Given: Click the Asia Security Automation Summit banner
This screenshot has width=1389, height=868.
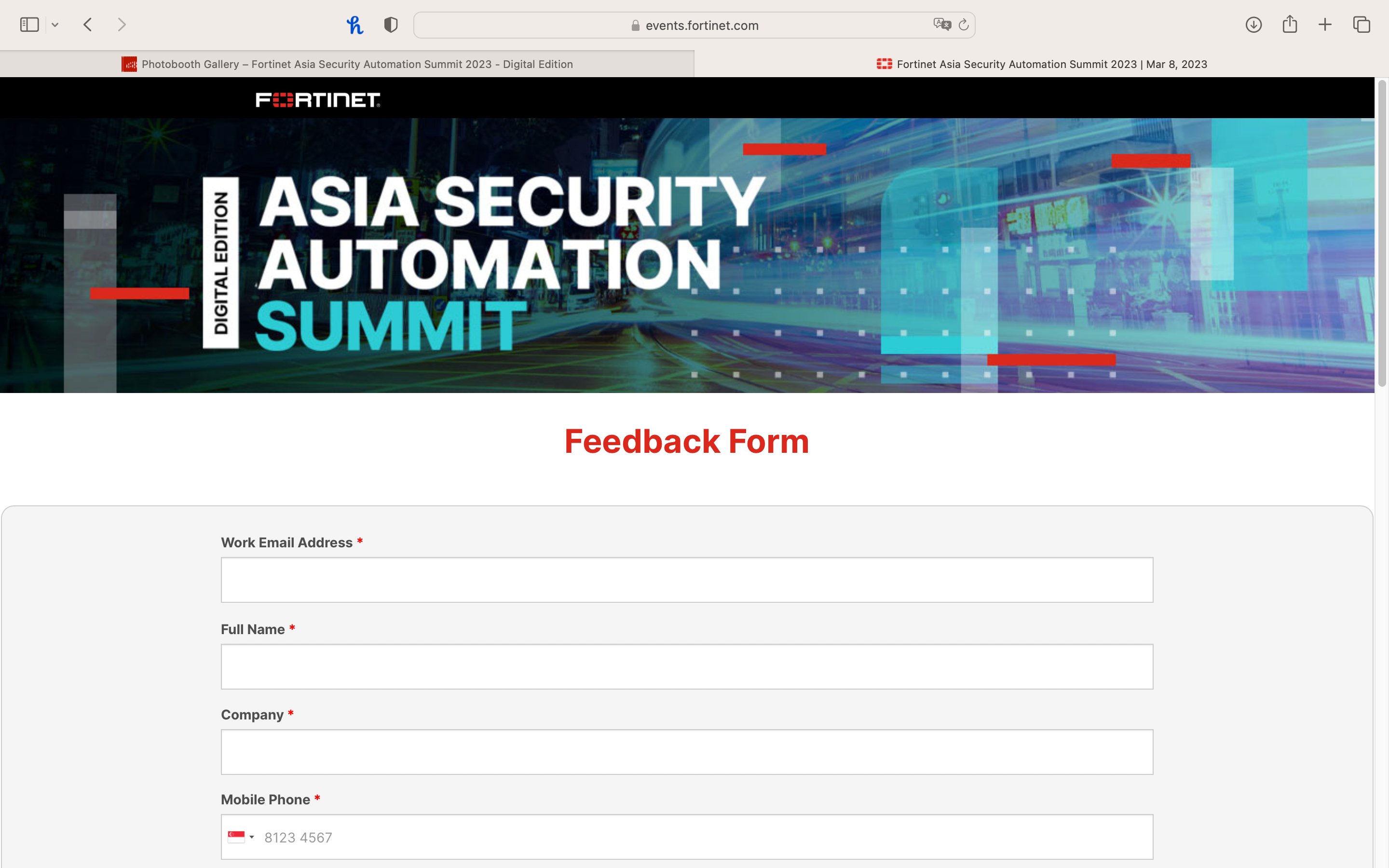Looking at the screenshot, I should [687, 256].
